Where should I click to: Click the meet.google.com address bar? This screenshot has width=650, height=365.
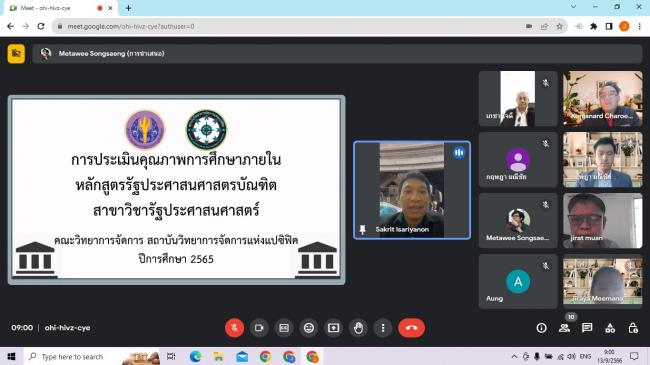(290, 26)
